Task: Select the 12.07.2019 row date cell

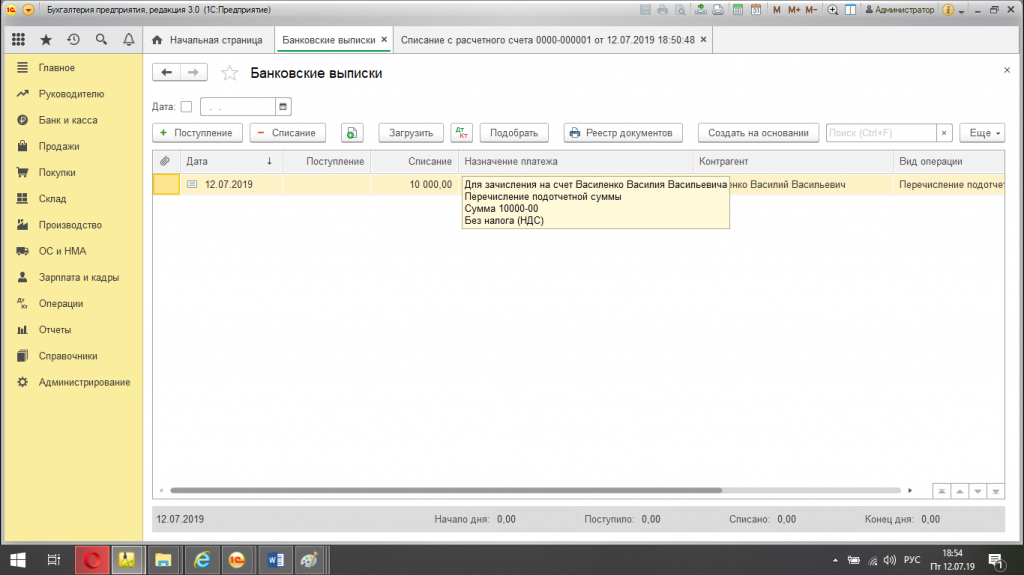Action: tap(231, 184)
